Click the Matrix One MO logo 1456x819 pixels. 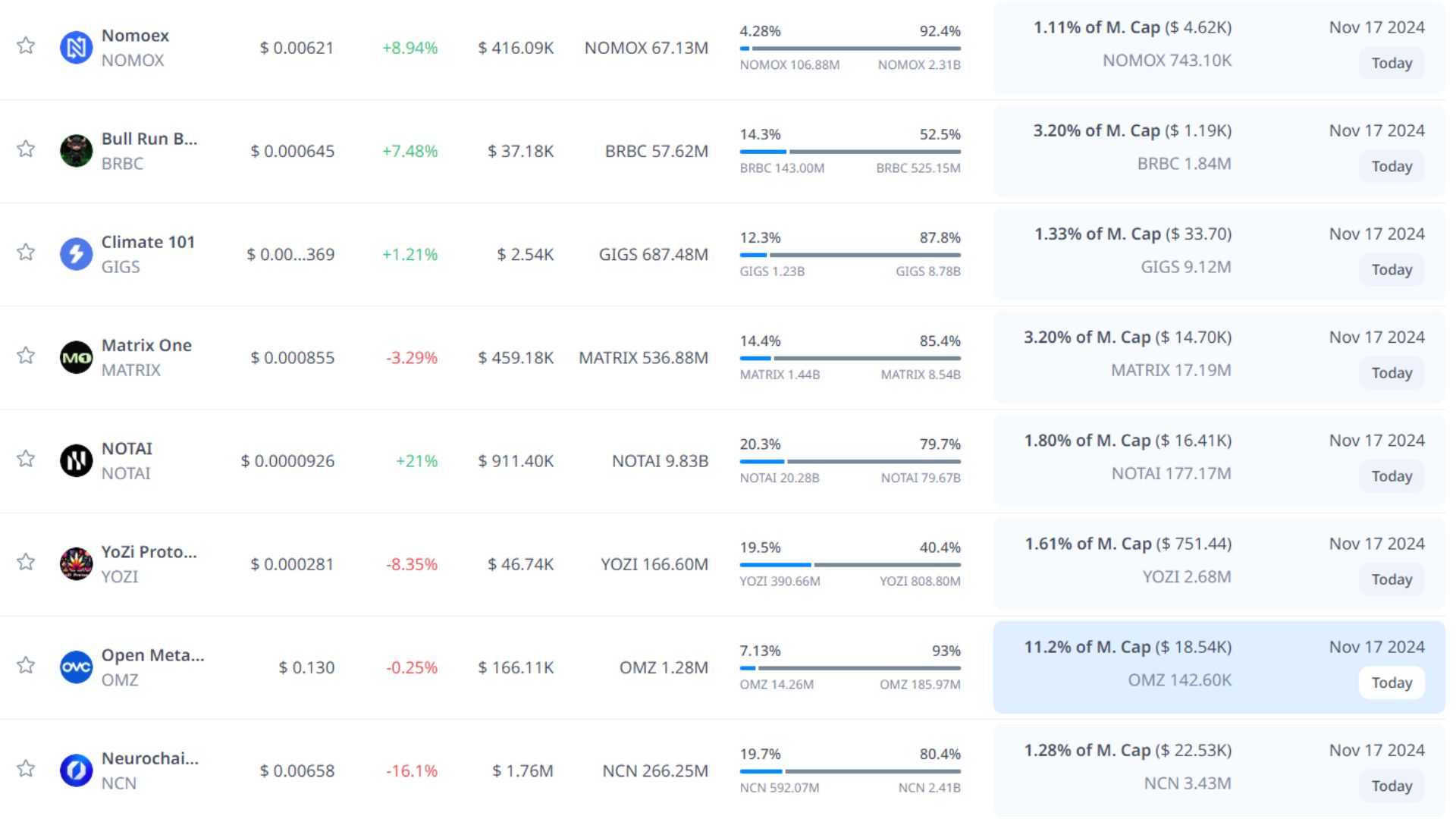(x=76, y=357)
